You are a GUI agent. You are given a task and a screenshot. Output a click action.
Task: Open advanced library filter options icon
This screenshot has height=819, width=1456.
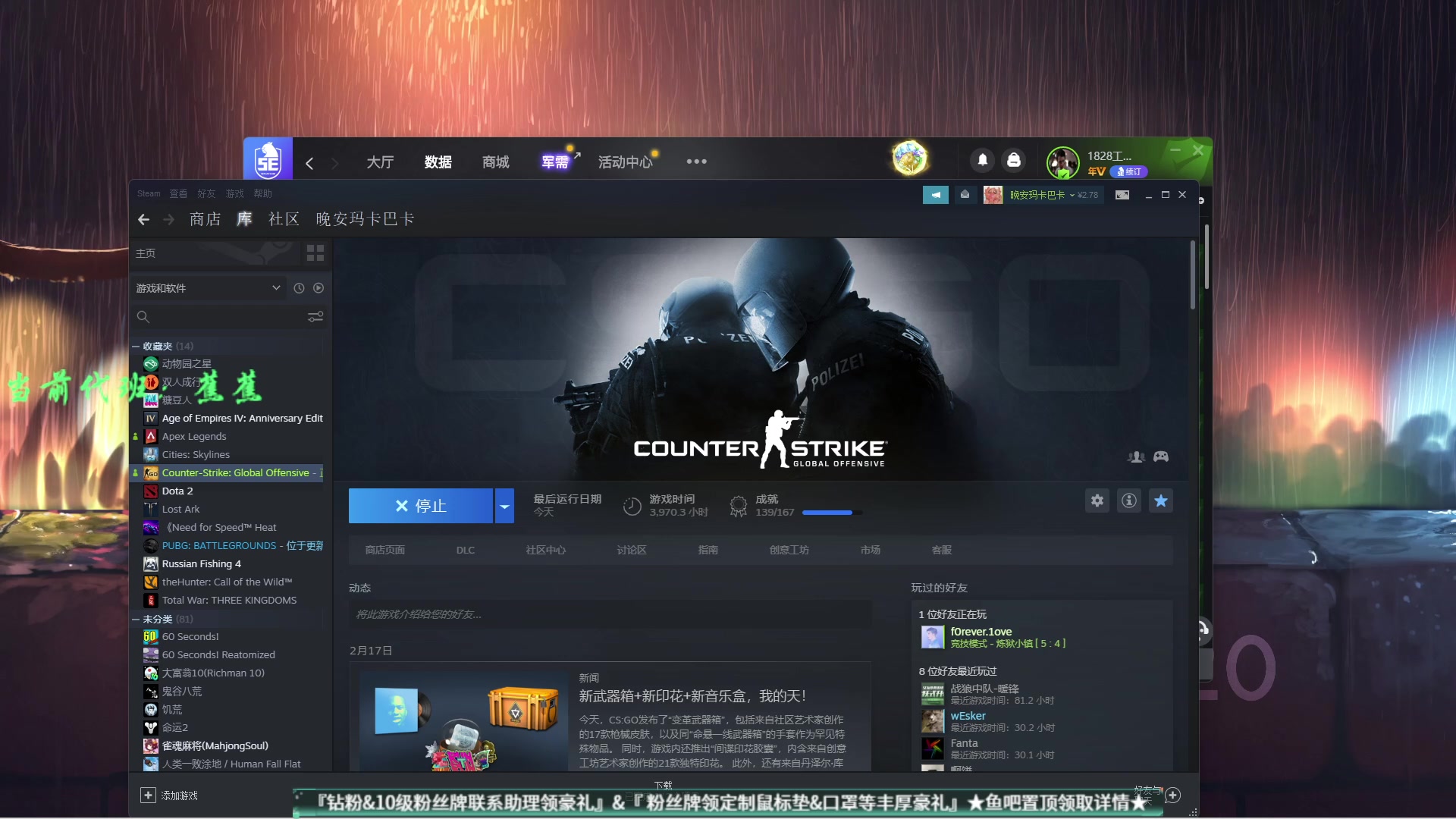click(x=315, y=317)
